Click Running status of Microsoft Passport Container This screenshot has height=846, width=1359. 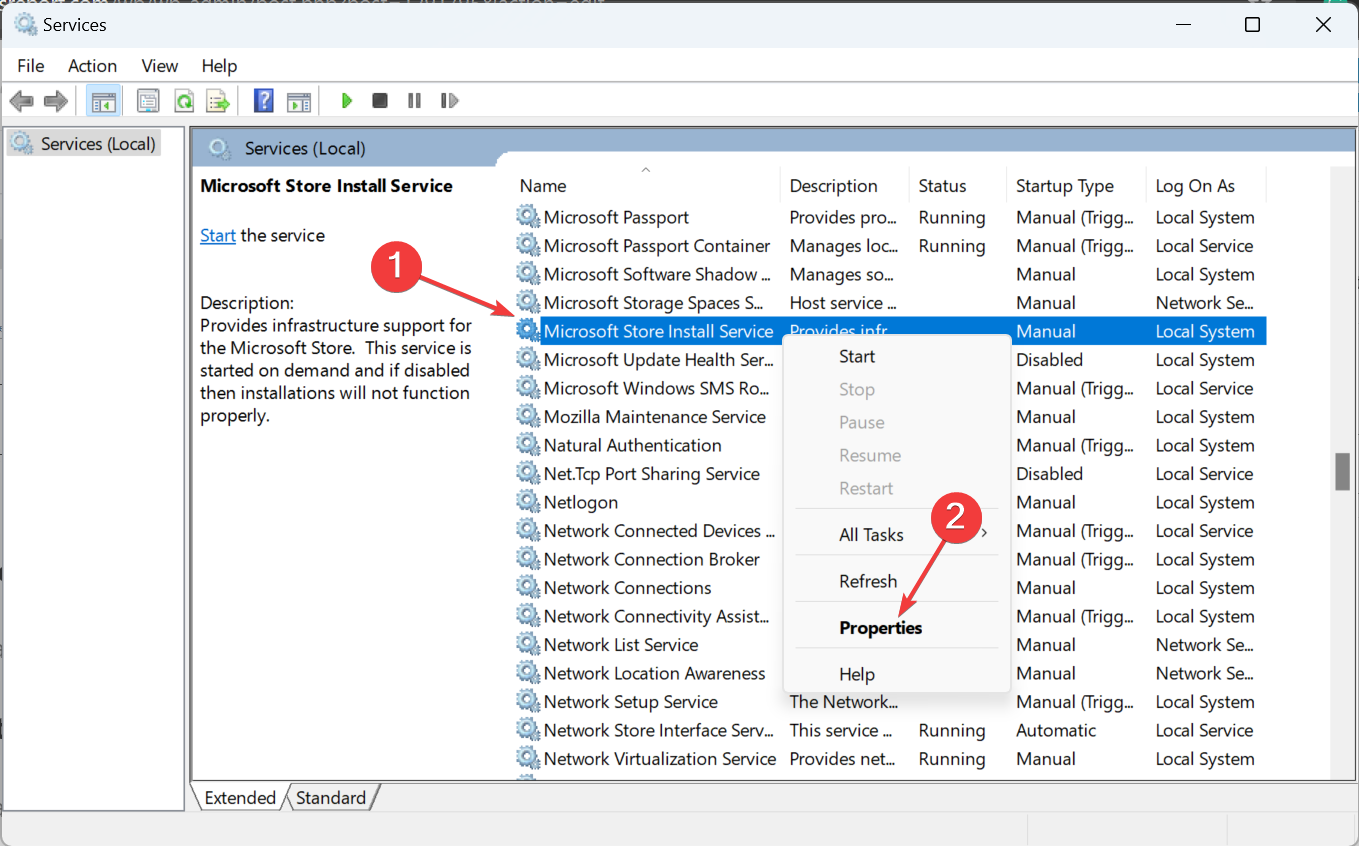pos(952,245)
